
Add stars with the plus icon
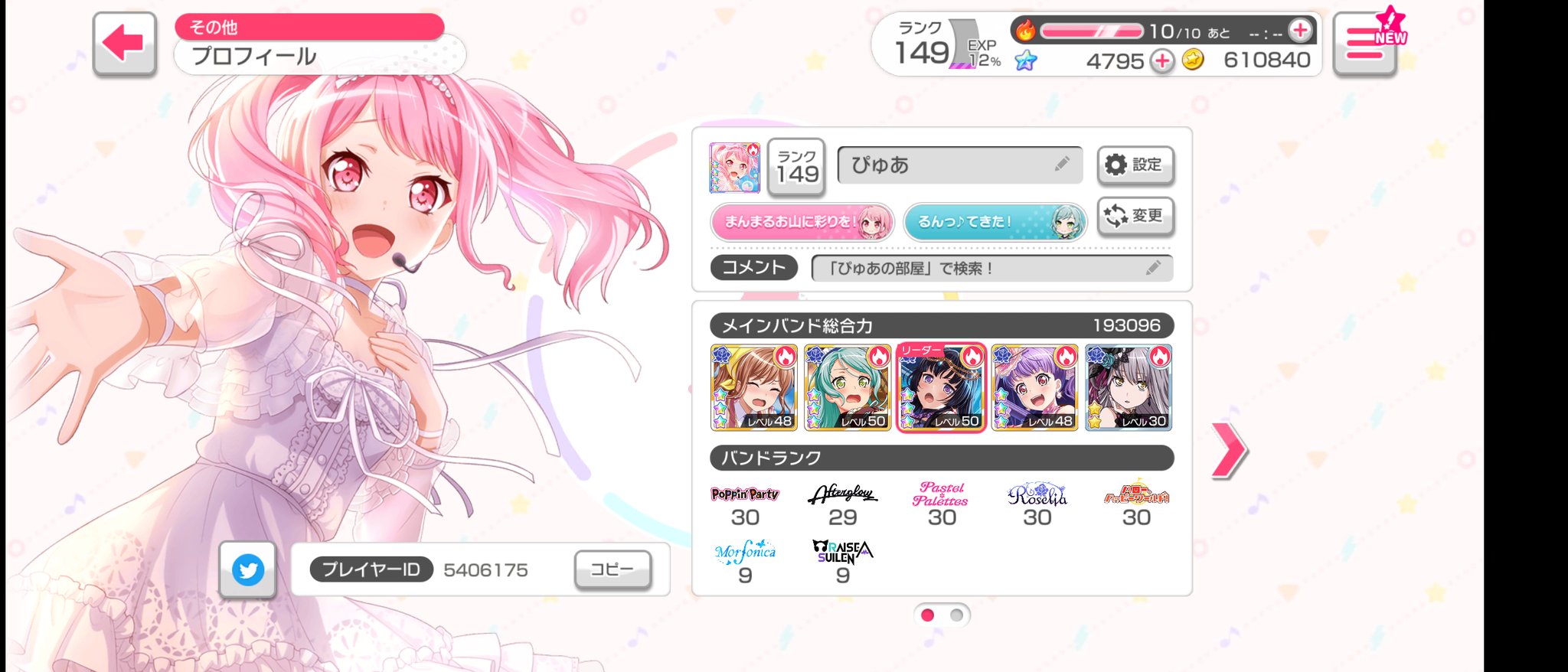1162,60
